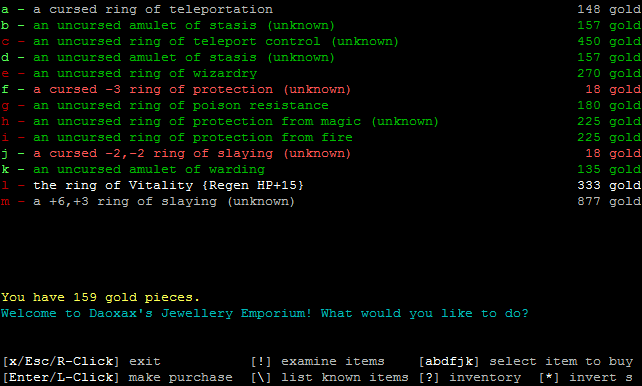Select the cursed ring of teleportation

click(321, 9)
